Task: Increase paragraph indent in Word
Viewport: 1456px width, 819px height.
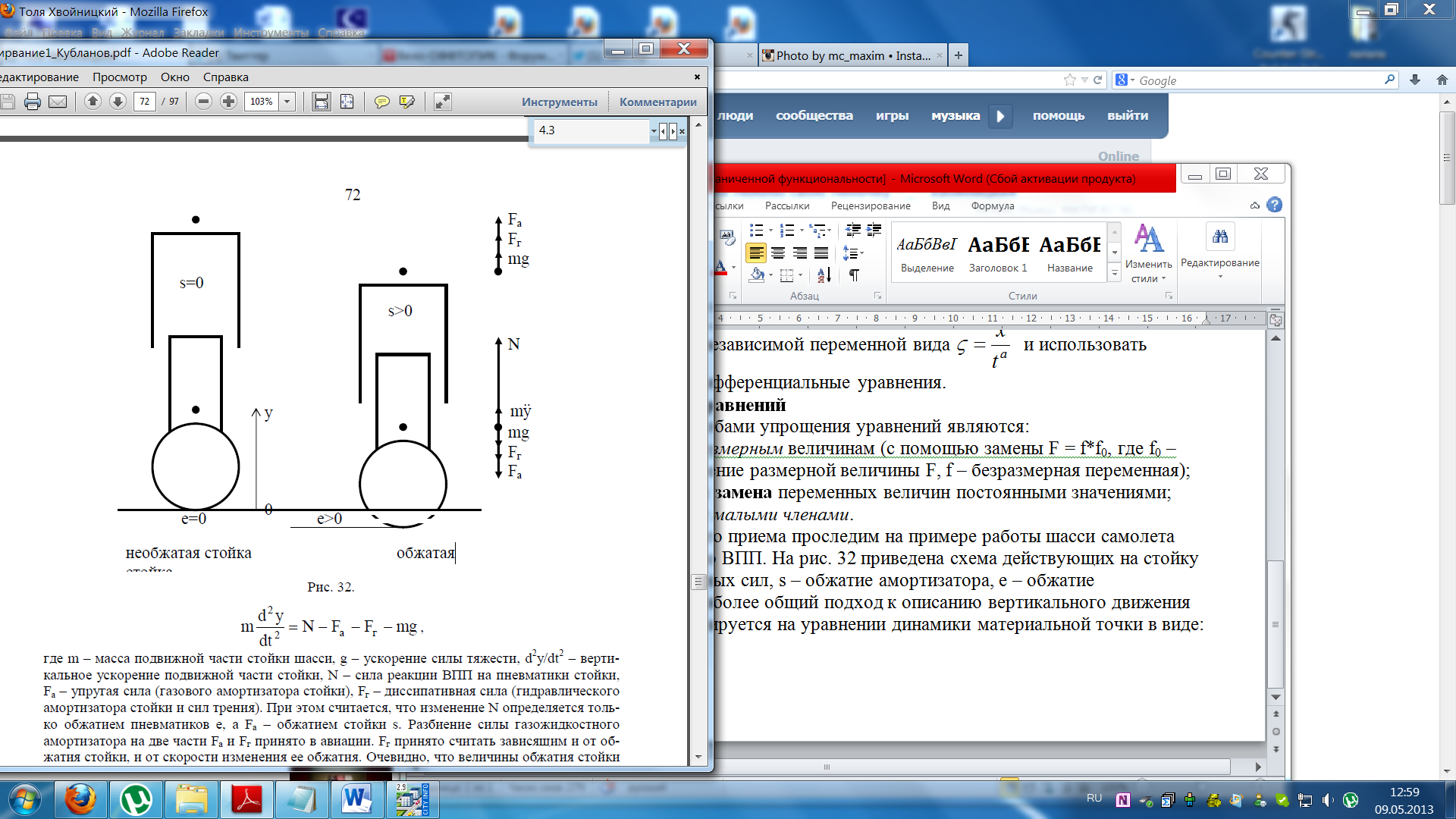Action: pos(874,230)
